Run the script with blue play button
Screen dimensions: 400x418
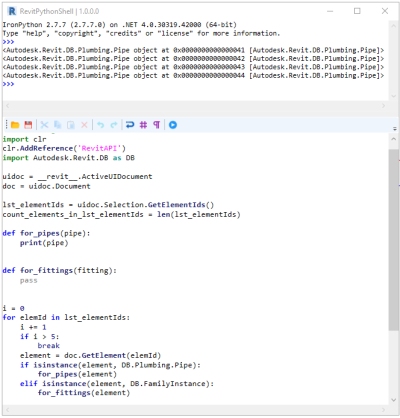173,125
